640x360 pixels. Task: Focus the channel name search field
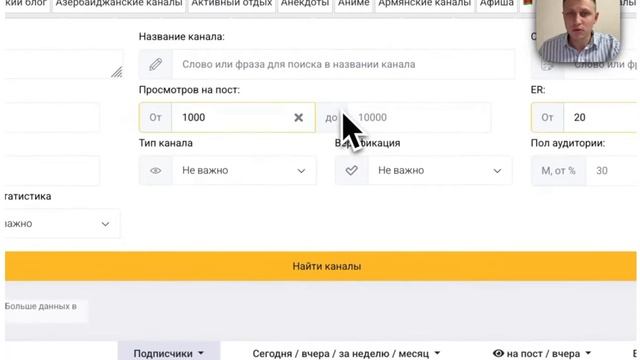tap(343, 64)
